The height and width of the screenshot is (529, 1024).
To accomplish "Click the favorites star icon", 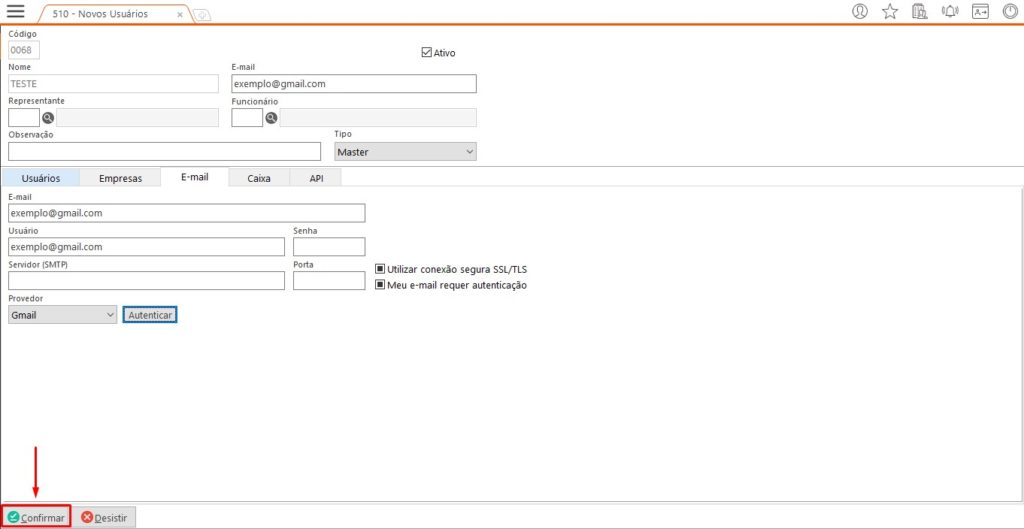I will click(x=890, y=12).
